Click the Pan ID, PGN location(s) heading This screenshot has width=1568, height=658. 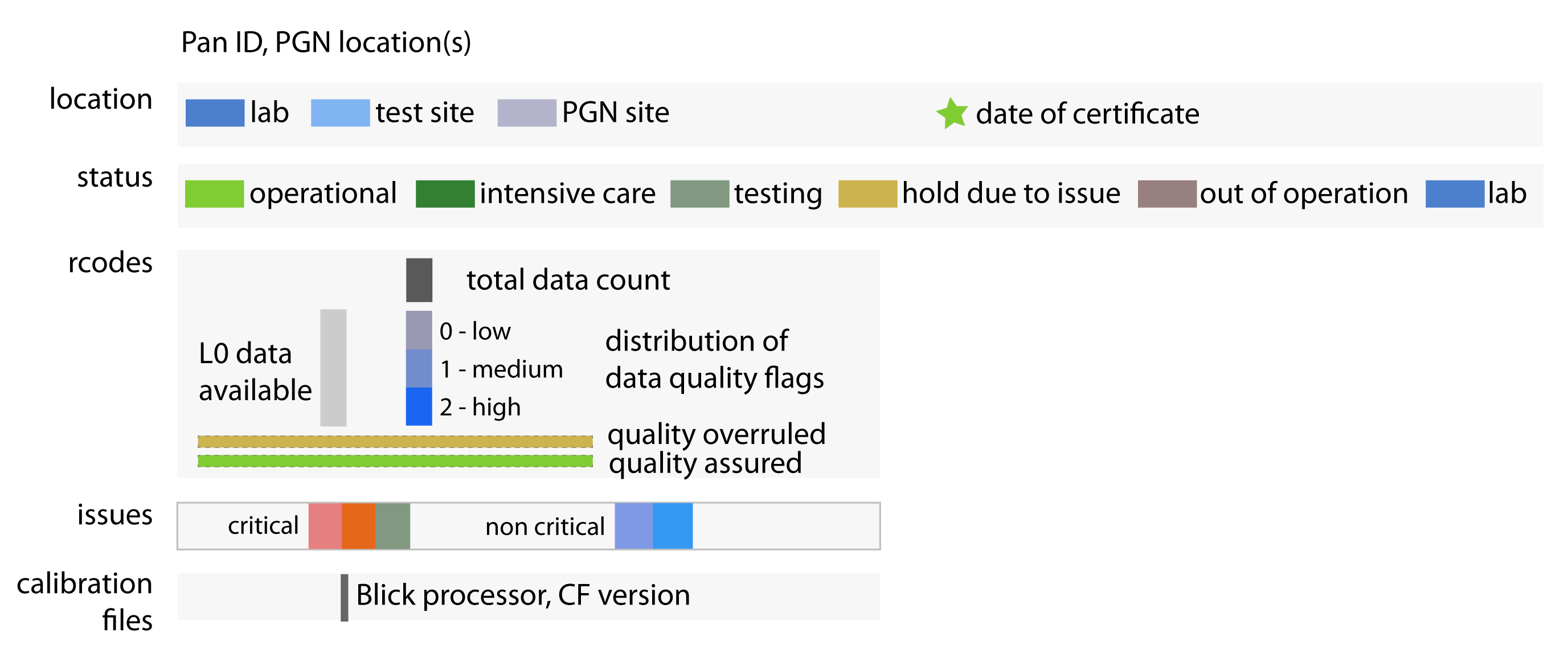coord(326,43)
